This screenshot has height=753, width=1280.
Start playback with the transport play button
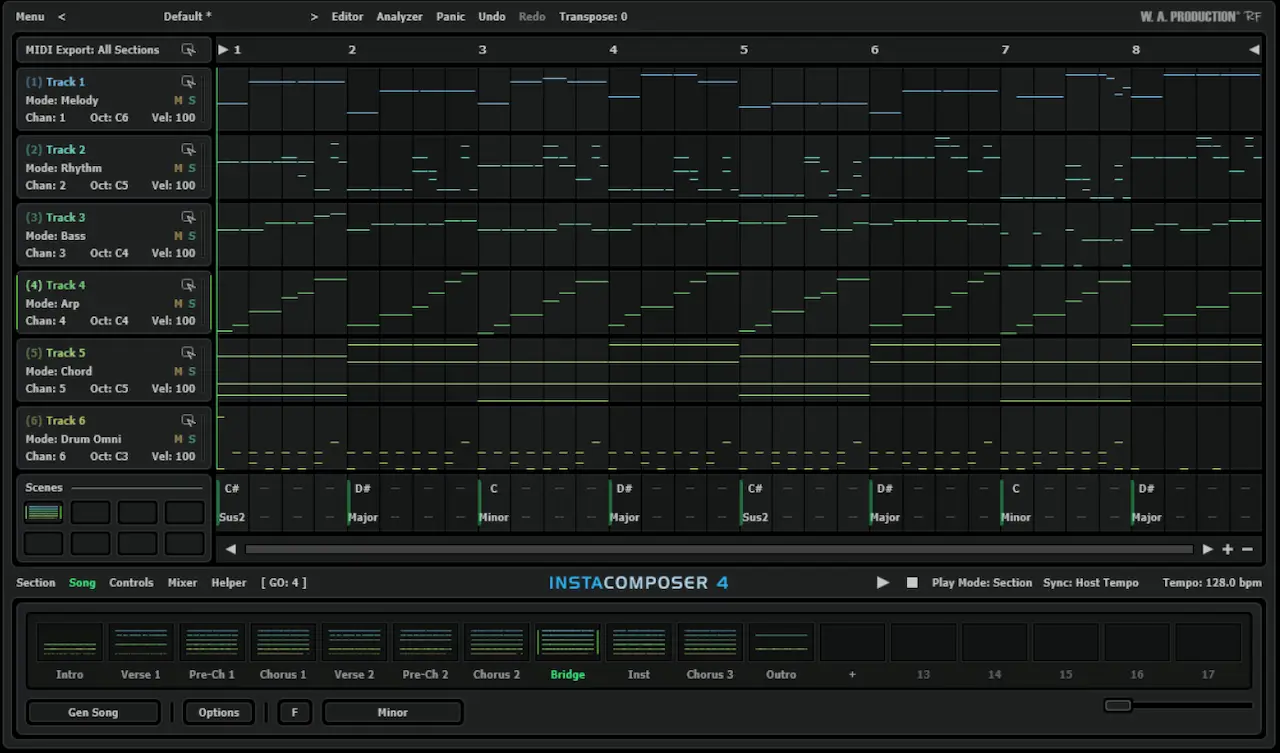tap(883, 582)
